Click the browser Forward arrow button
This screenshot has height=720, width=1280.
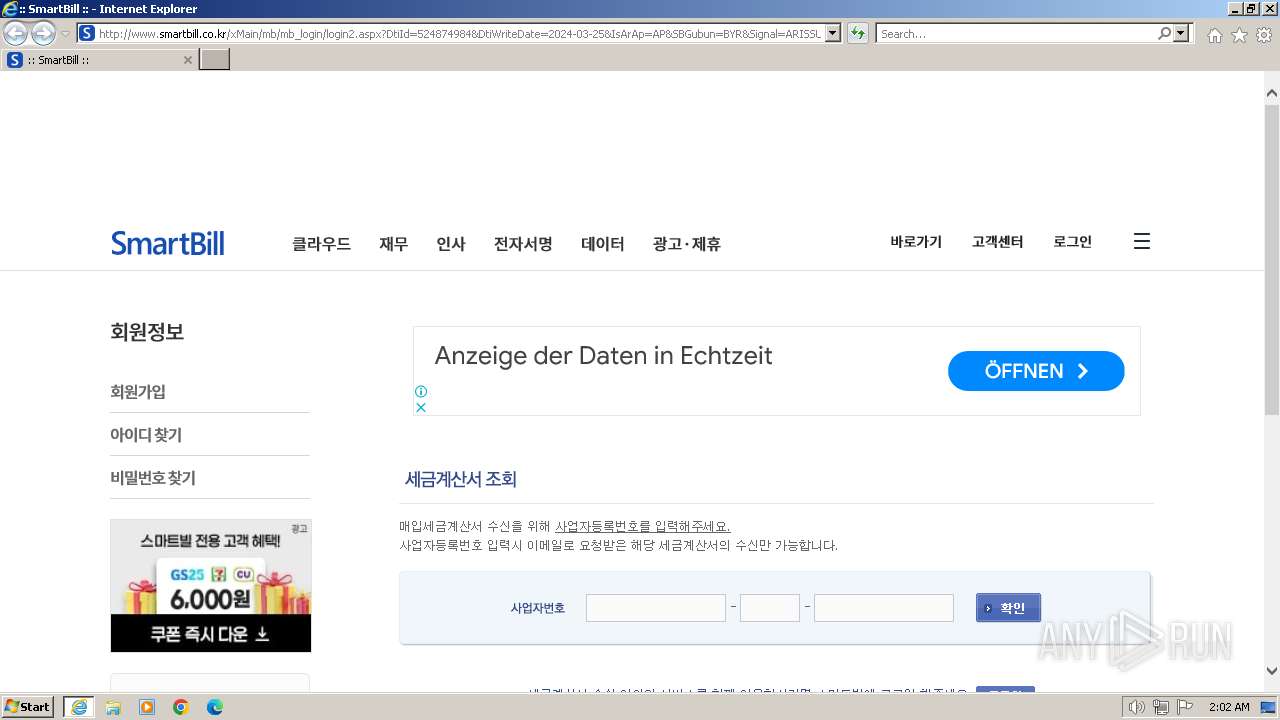43,33
